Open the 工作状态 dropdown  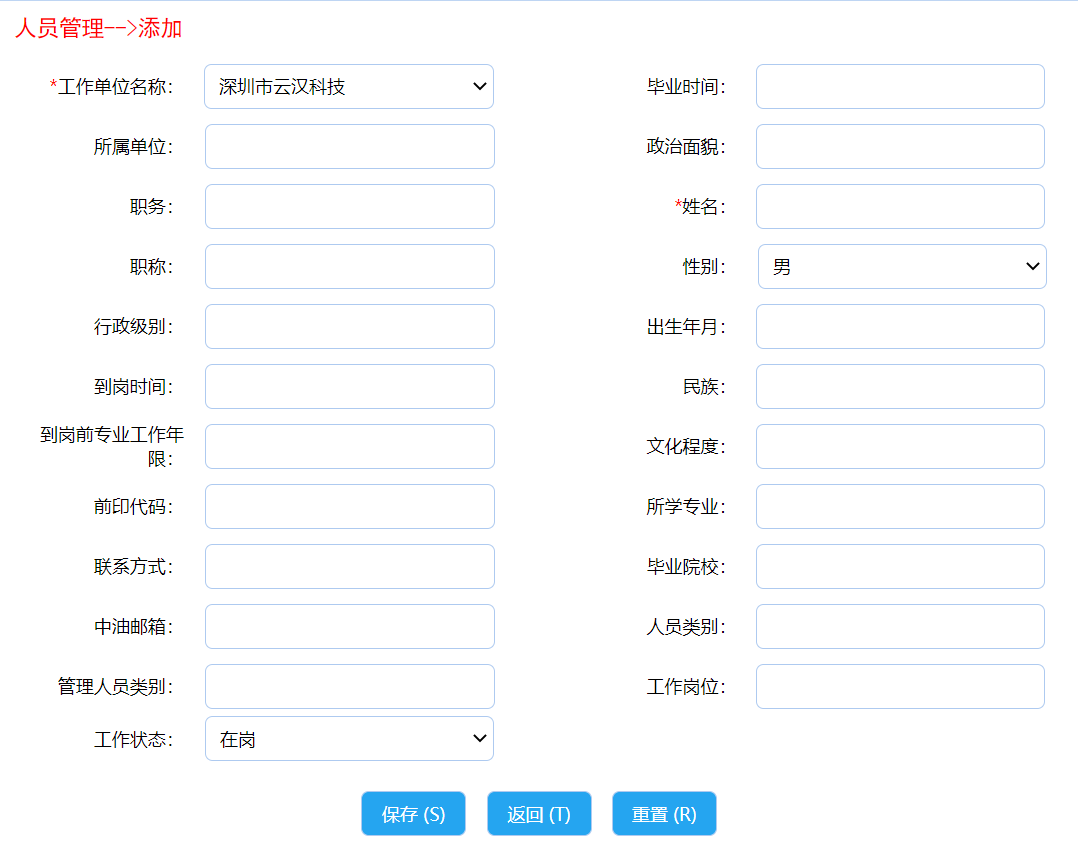[x=348, y=739]
